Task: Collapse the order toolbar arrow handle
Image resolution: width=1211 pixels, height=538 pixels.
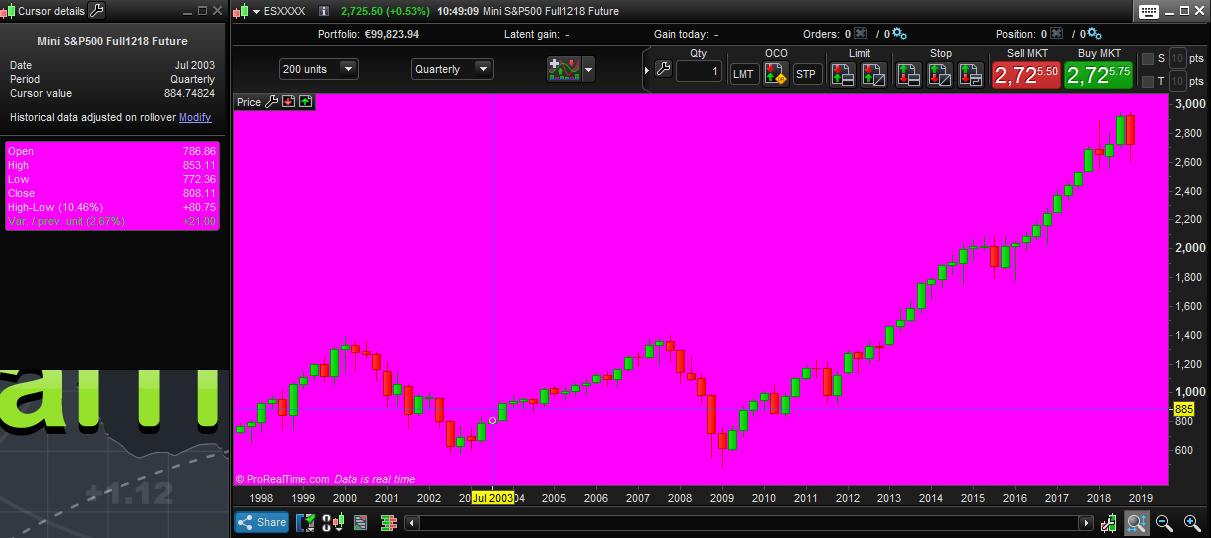Action: pyautogui.click(x=645, y=70)
